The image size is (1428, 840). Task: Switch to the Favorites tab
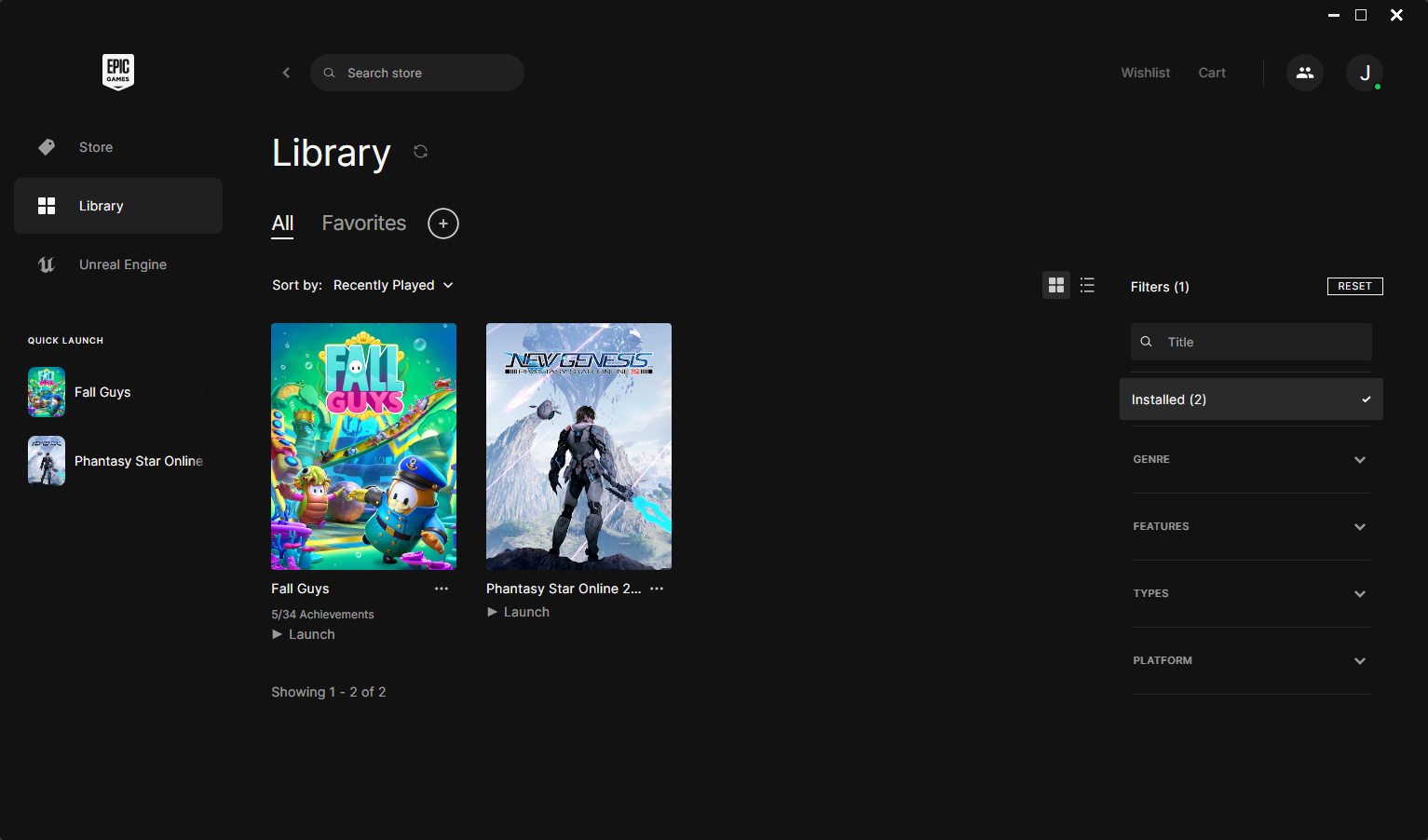coord(363,224)
